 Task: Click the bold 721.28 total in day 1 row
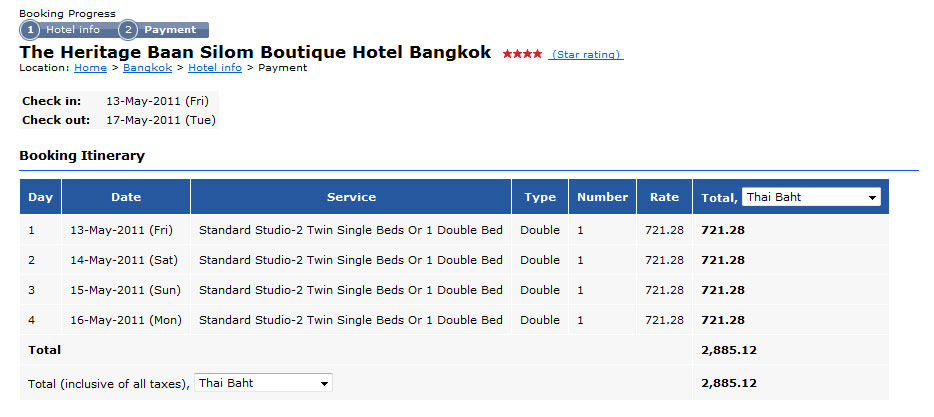click(x=723, y=230)
